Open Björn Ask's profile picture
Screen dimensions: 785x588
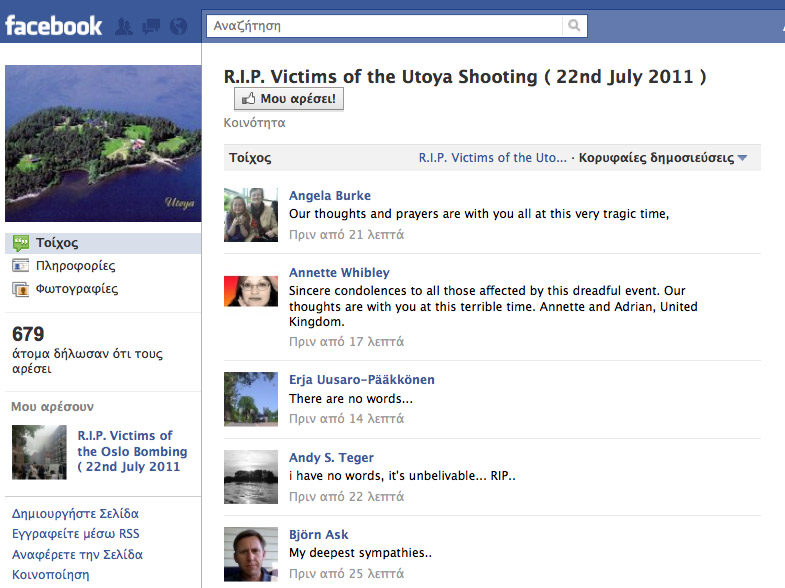click(x=251, y=554)
